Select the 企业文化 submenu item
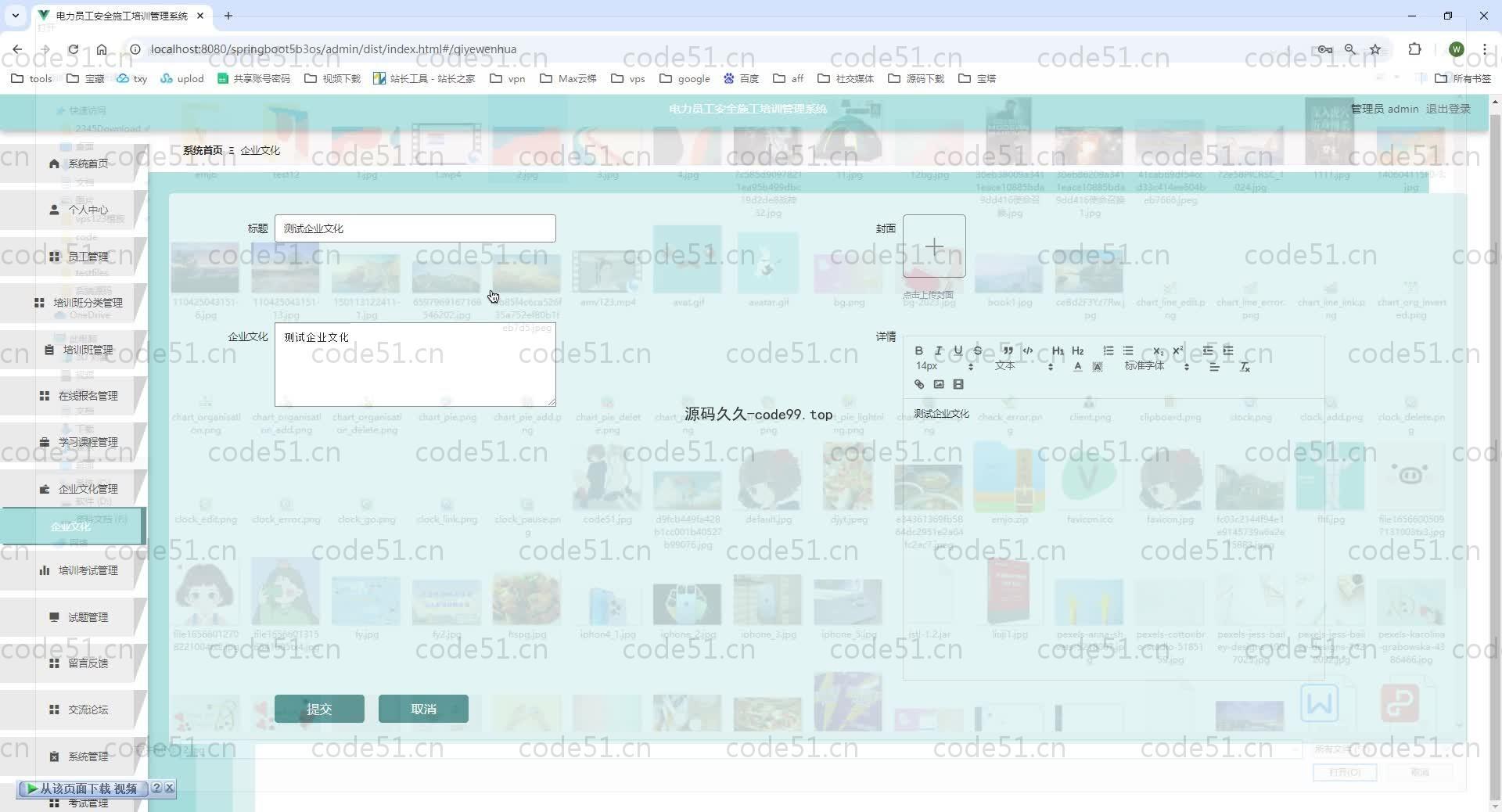The height and width of the screenshot is (812, 1502). 73,526
